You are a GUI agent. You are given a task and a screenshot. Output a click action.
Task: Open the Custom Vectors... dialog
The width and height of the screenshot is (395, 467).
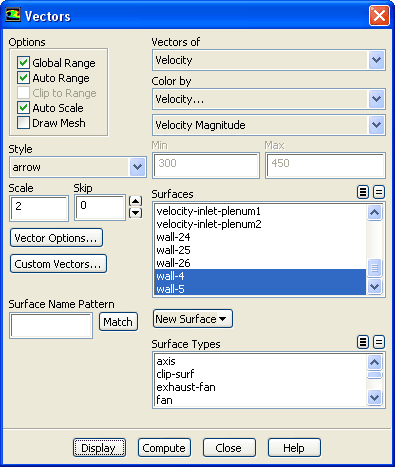point(58,264)
